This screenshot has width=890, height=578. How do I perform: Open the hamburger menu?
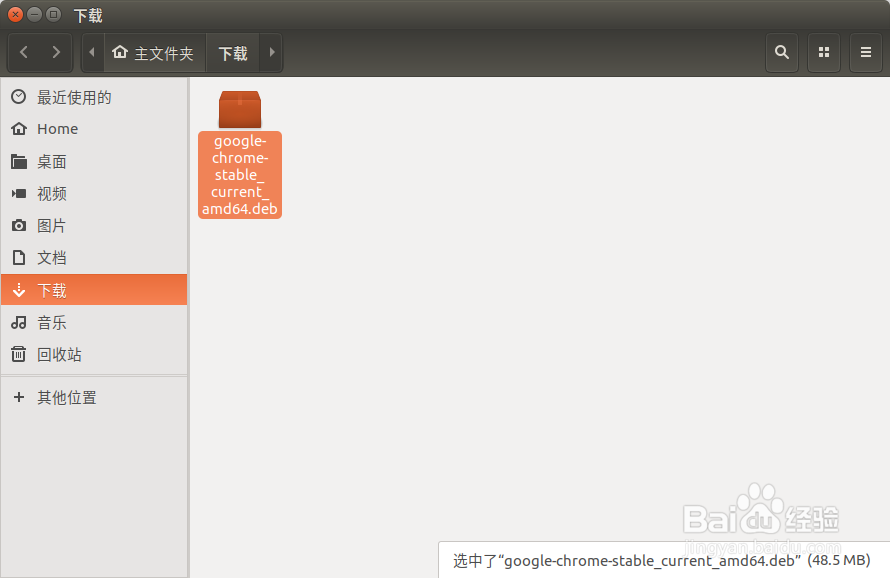[866, 52]
